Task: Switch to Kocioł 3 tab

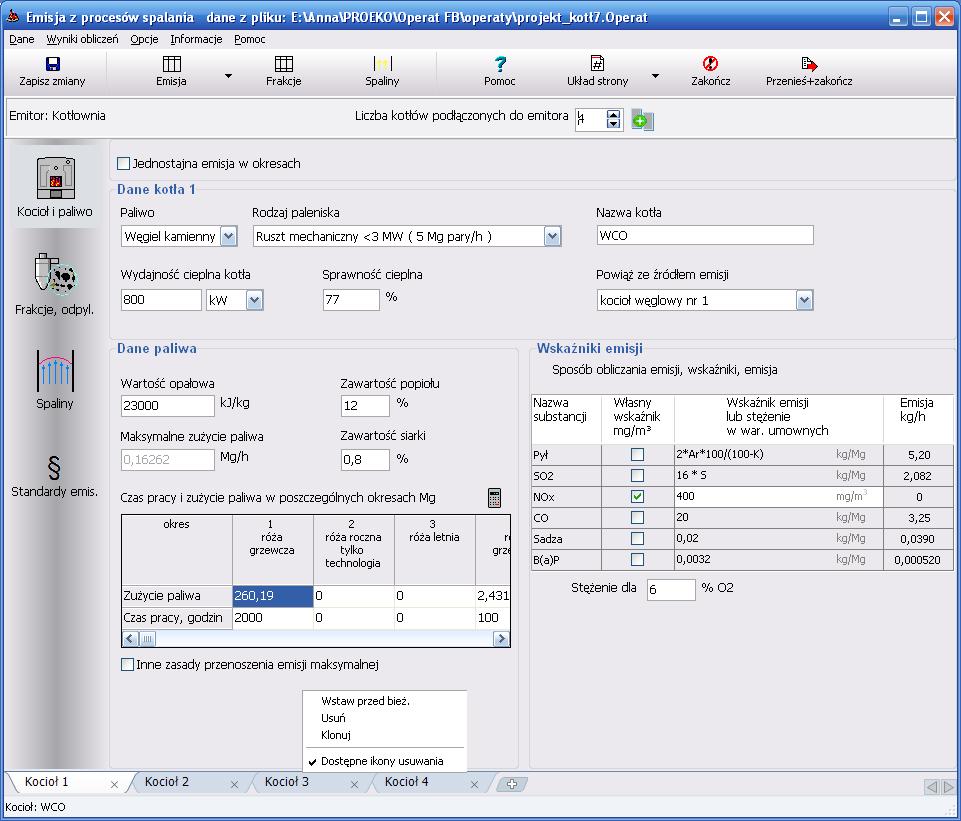Action: coord(286,782)
